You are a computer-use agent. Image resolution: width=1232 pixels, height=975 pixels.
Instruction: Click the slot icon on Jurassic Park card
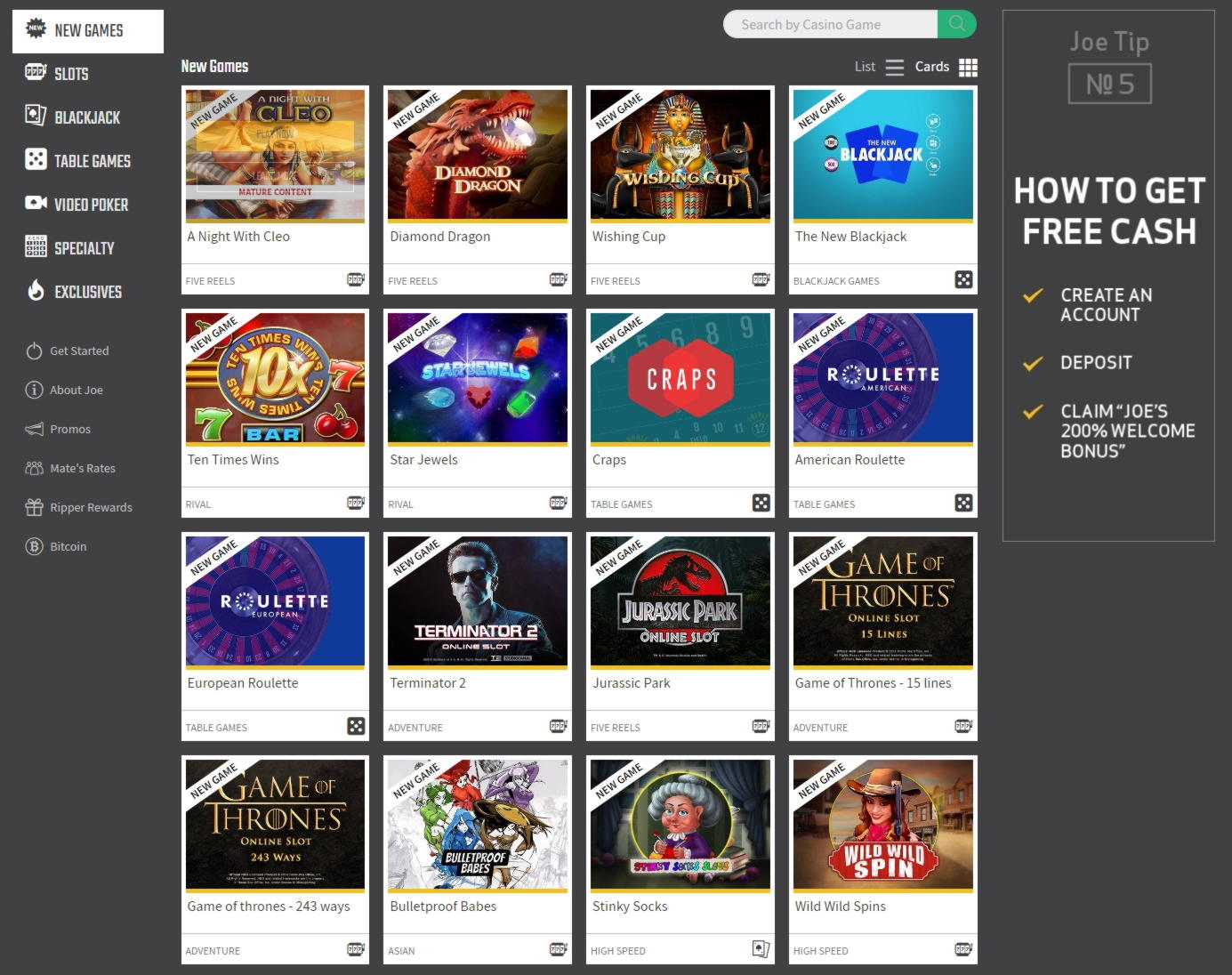[x=761, y=726]
